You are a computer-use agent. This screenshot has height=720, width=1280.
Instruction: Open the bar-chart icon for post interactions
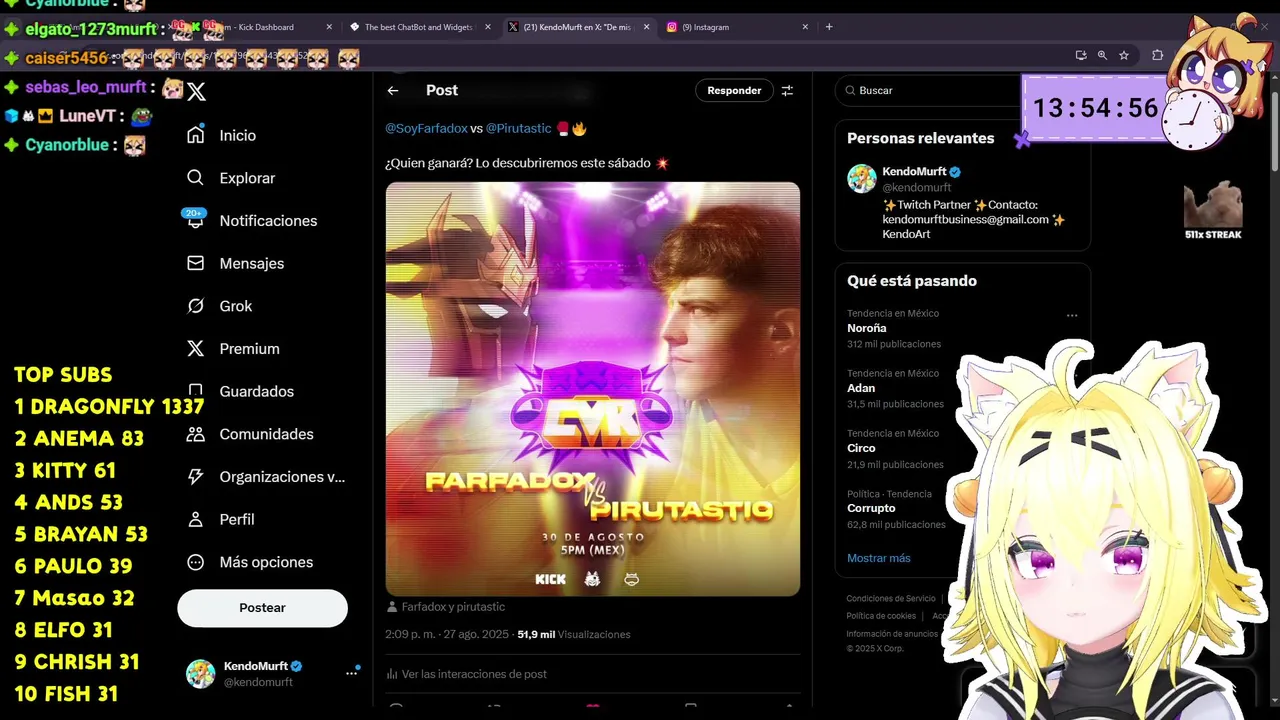[392, 674]
